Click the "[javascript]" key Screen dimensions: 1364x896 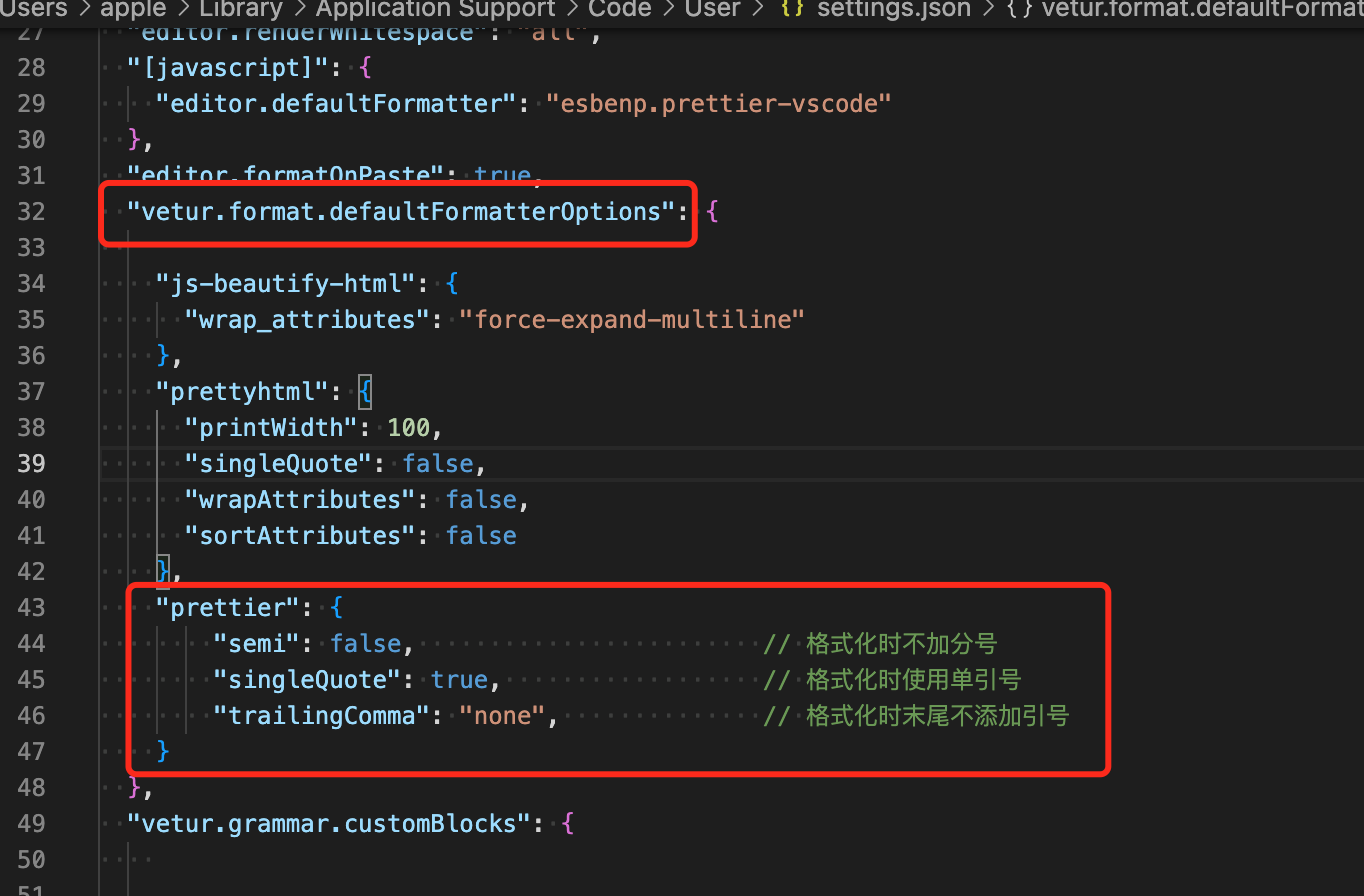point(235,68)
